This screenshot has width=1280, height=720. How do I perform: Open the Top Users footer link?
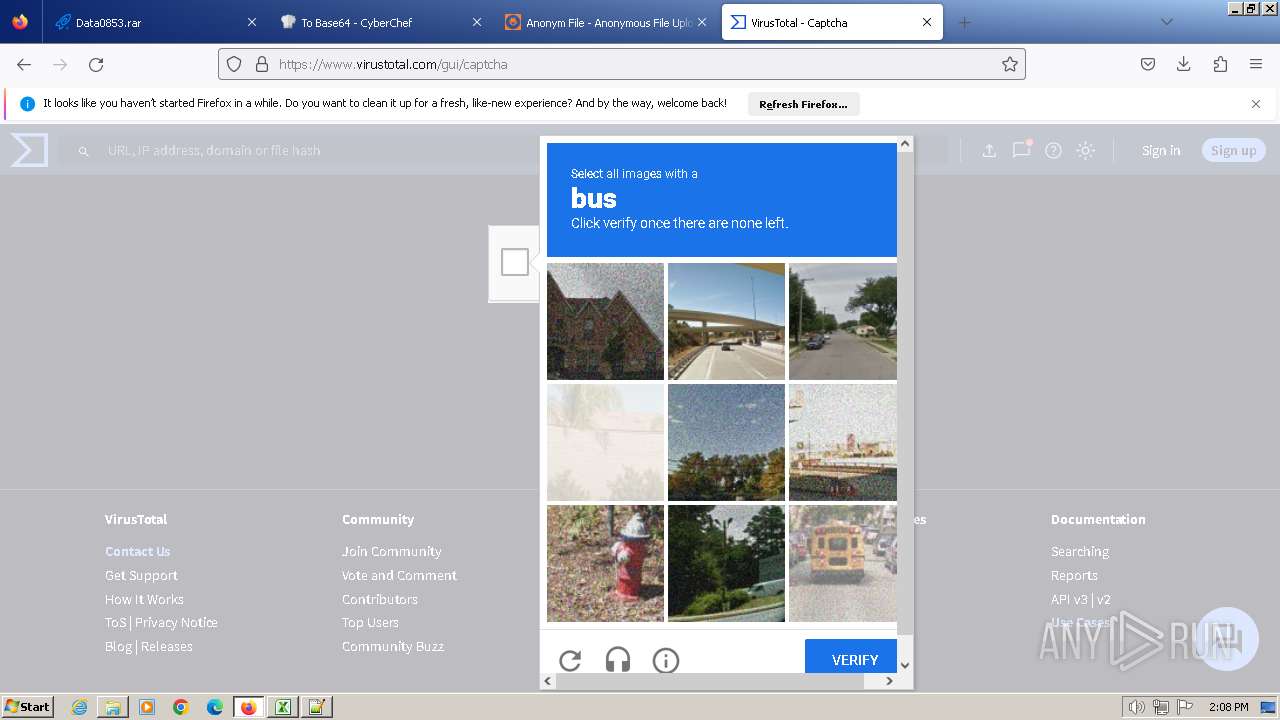pos(370,622)
